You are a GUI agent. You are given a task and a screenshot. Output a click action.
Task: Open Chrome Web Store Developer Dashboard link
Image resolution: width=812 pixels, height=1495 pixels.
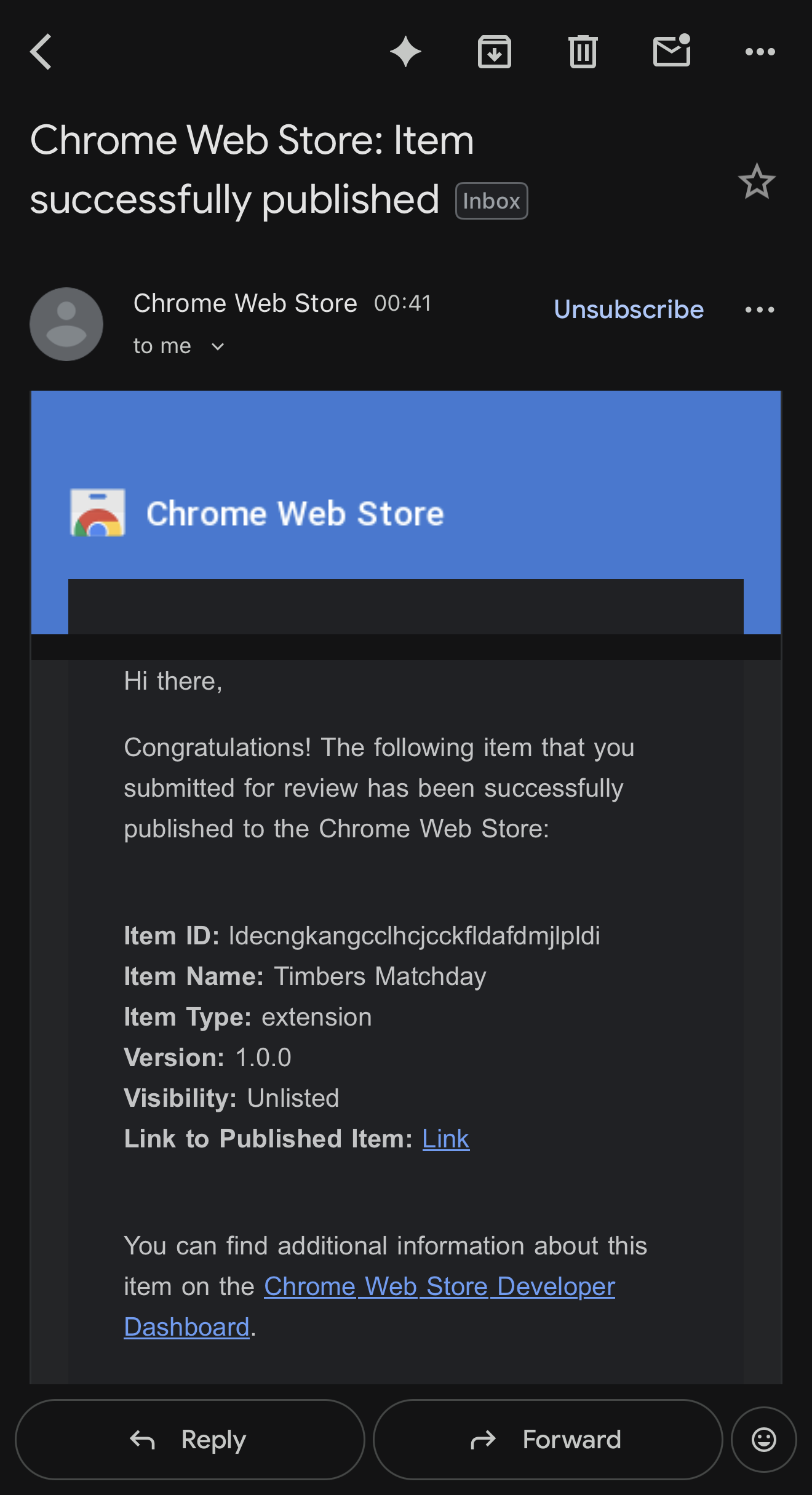tap(439, 1286)
